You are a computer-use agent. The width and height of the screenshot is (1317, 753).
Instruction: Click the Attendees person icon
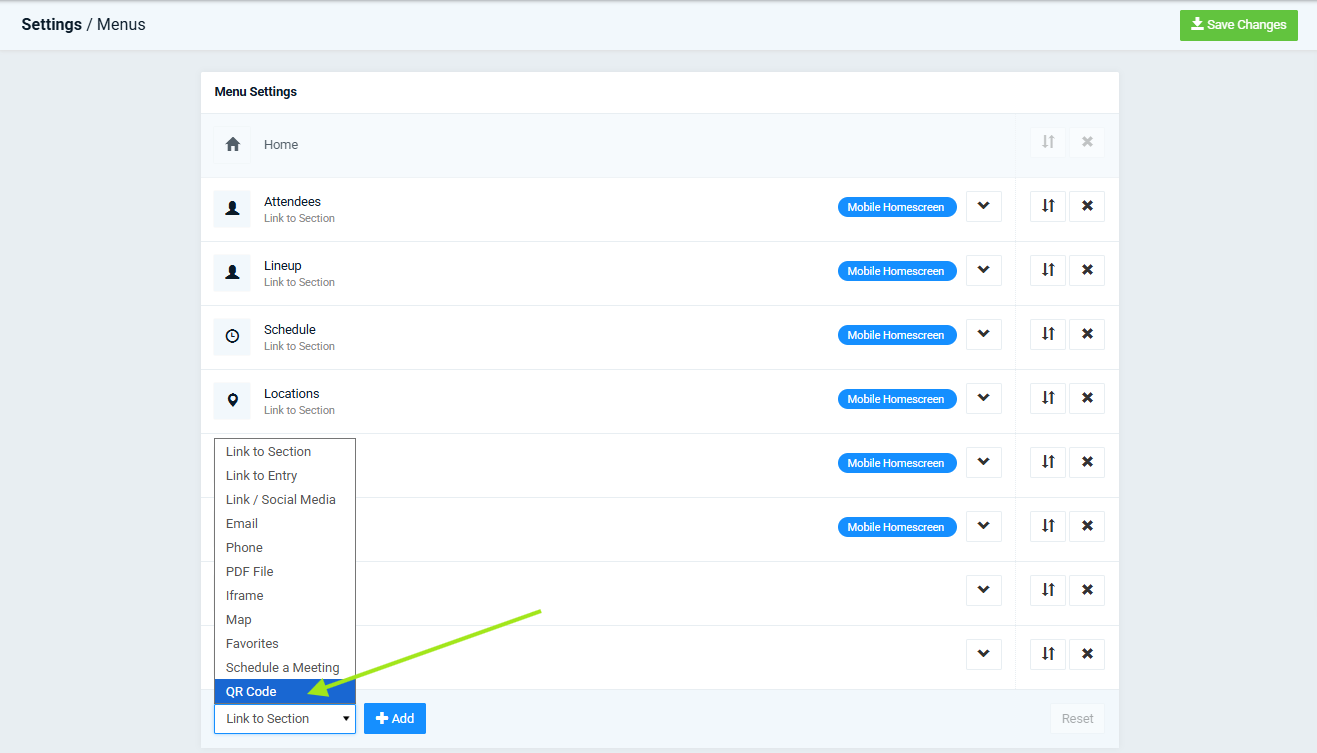(x=233, y=209)
